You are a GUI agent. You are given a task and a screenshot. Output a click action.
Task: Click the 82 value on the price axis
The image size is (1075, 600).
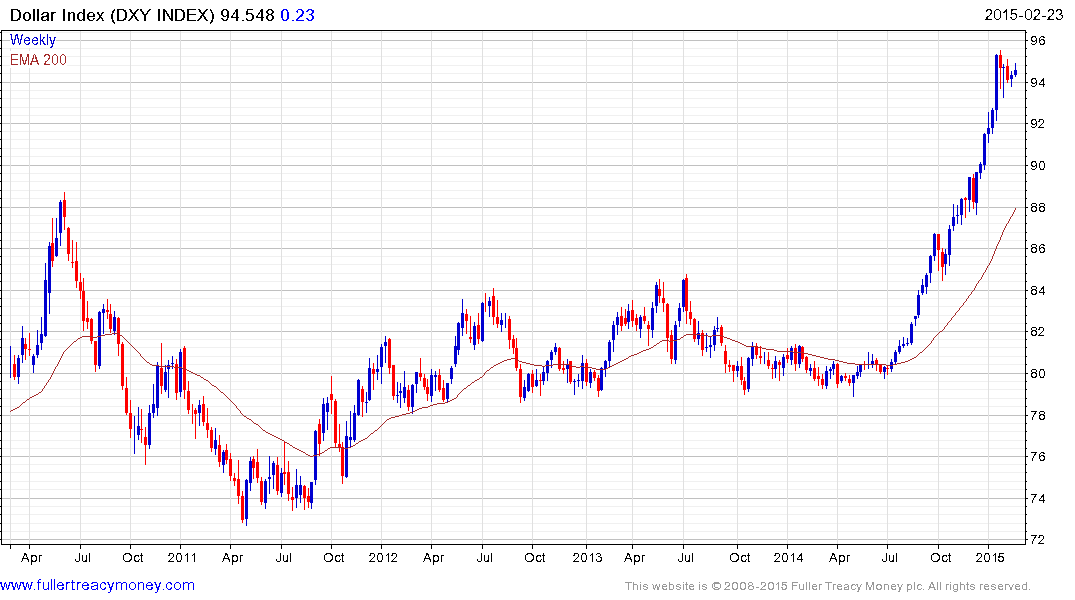click(1038, 332)
